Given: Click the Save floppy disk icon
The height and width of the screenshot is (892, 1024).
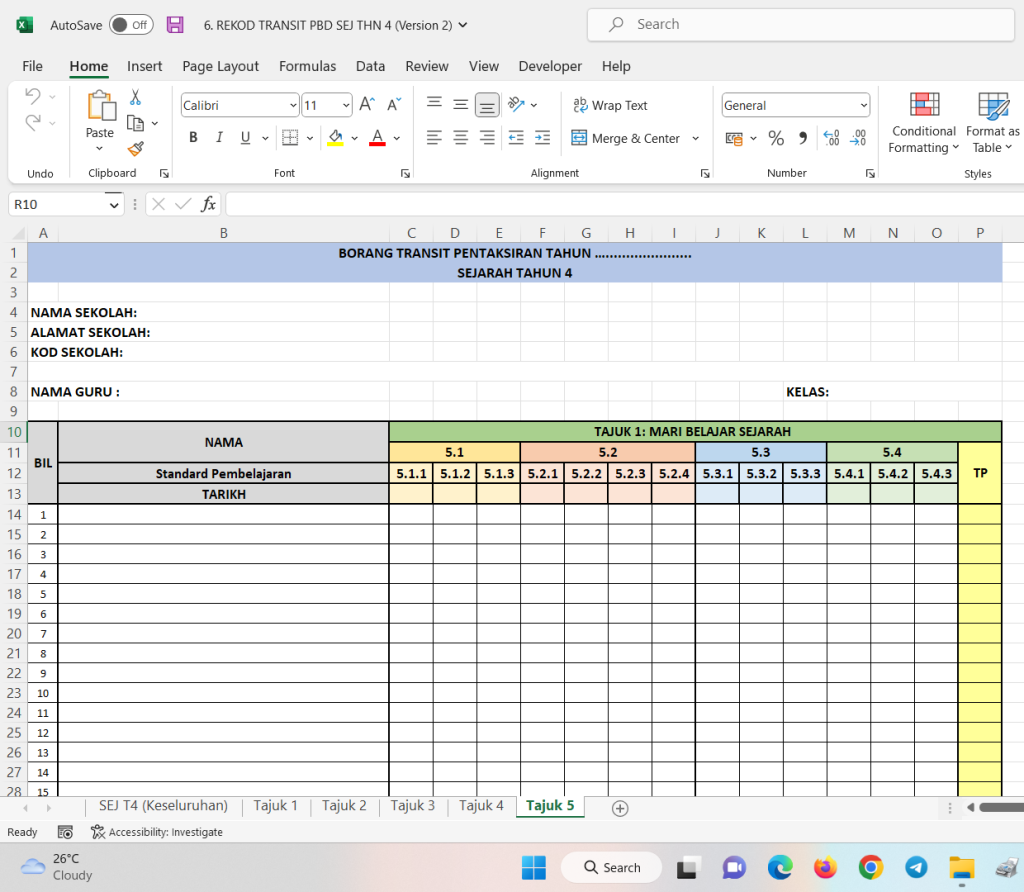Looking at the screenshot, I should 175,25.
